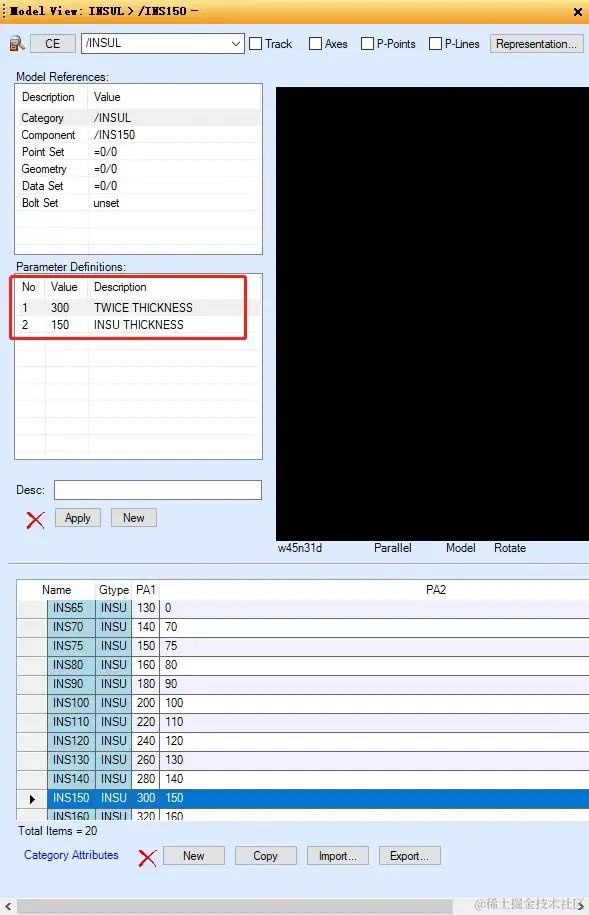Click the row pointer arrow beside INS150
Screen dimensions: 589x915
[32, 799]
